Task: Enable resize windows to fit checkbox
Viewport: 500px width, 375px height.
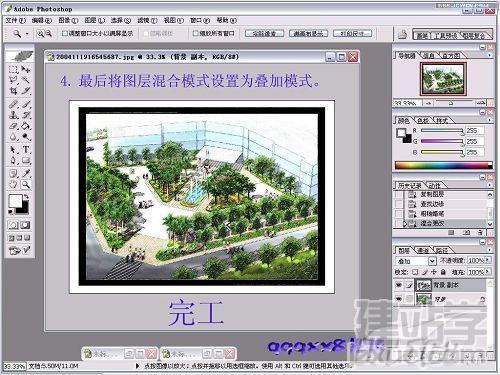Action: (65, 33)
